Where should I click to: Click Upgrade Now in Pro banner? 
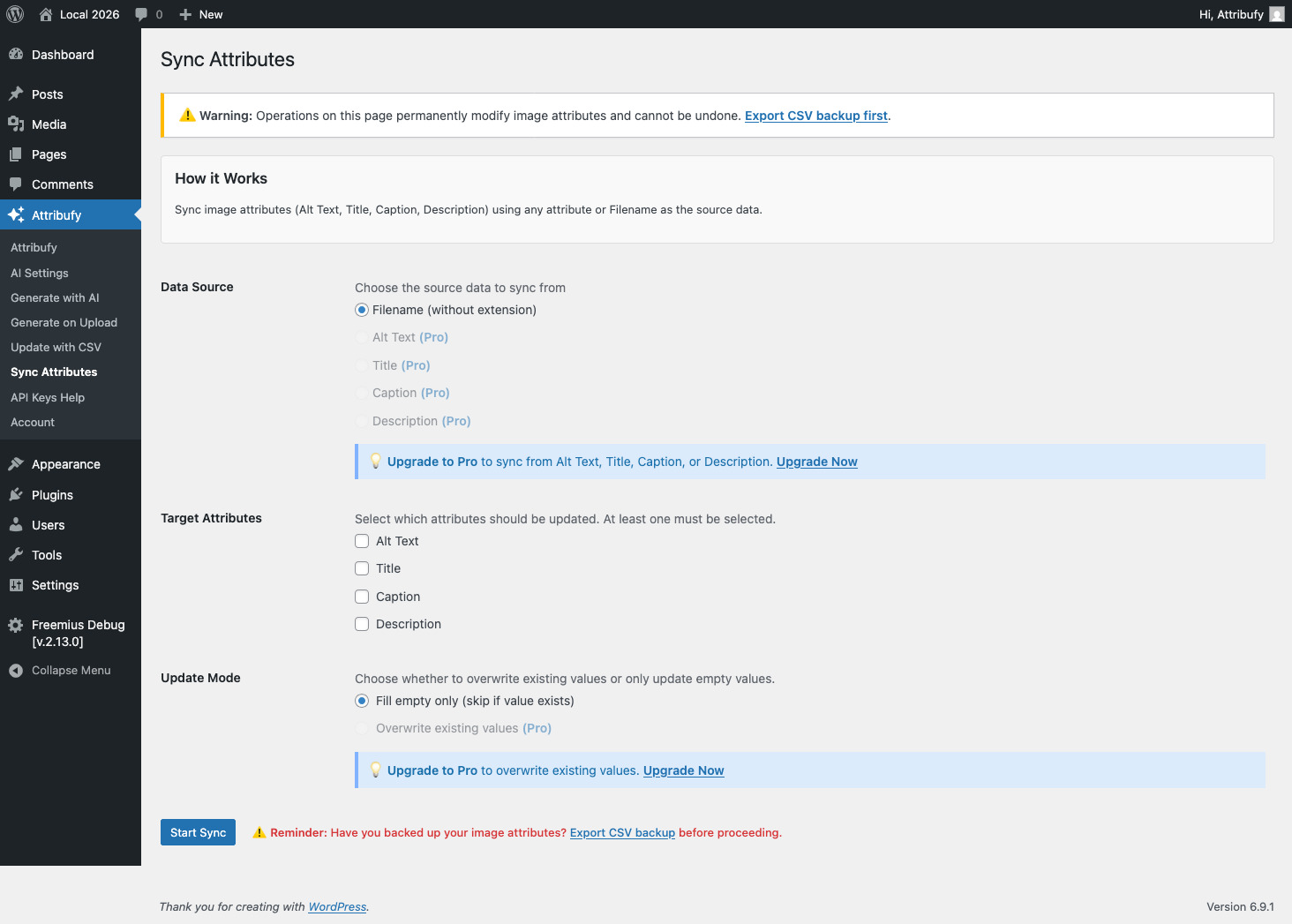(x=816, y=462)
